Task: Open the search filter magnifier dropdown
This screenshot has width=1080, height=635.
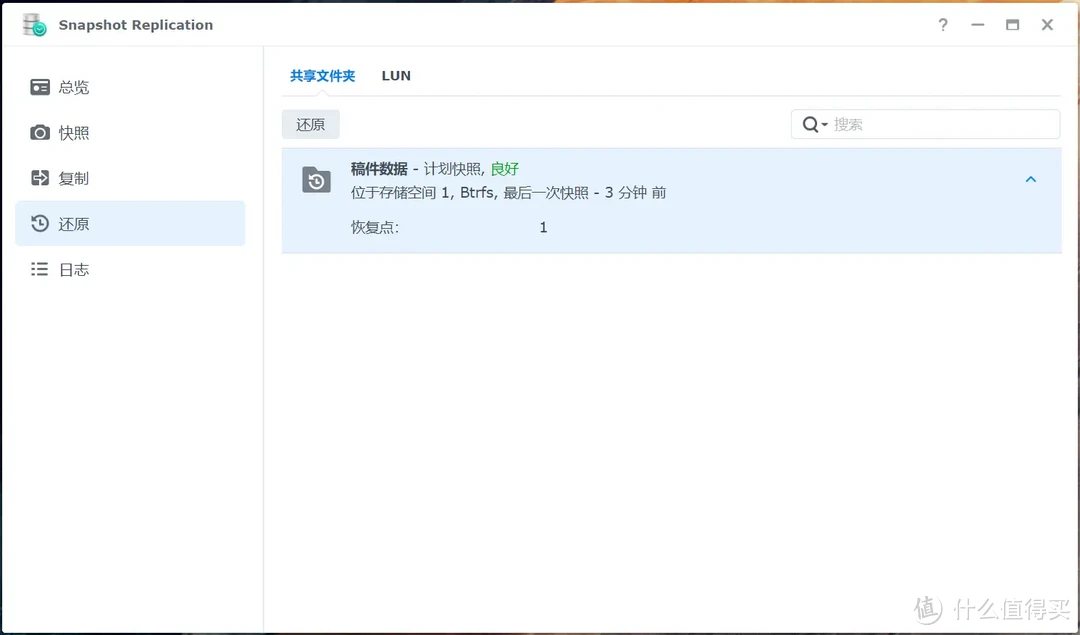Action: point(814,124)
